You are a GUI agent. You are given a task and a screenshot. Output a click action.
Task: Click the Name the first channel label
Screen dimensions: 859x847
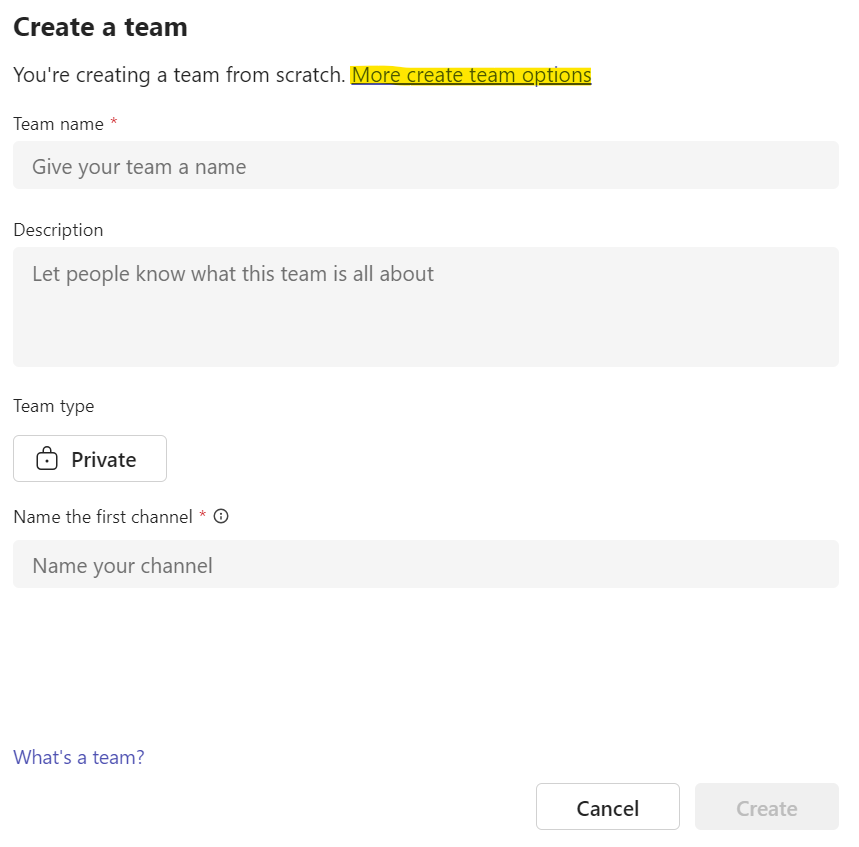[x=103, y=517]
